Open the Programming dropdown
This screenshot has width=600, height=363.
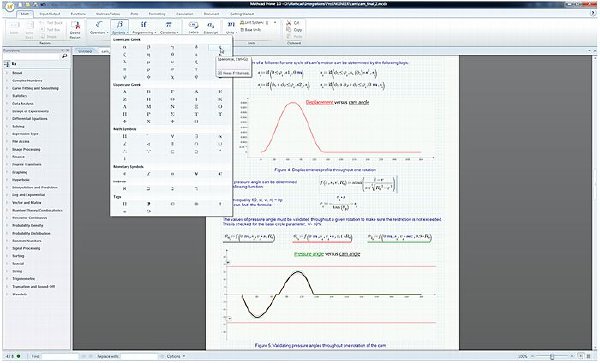tap(143, 28)
